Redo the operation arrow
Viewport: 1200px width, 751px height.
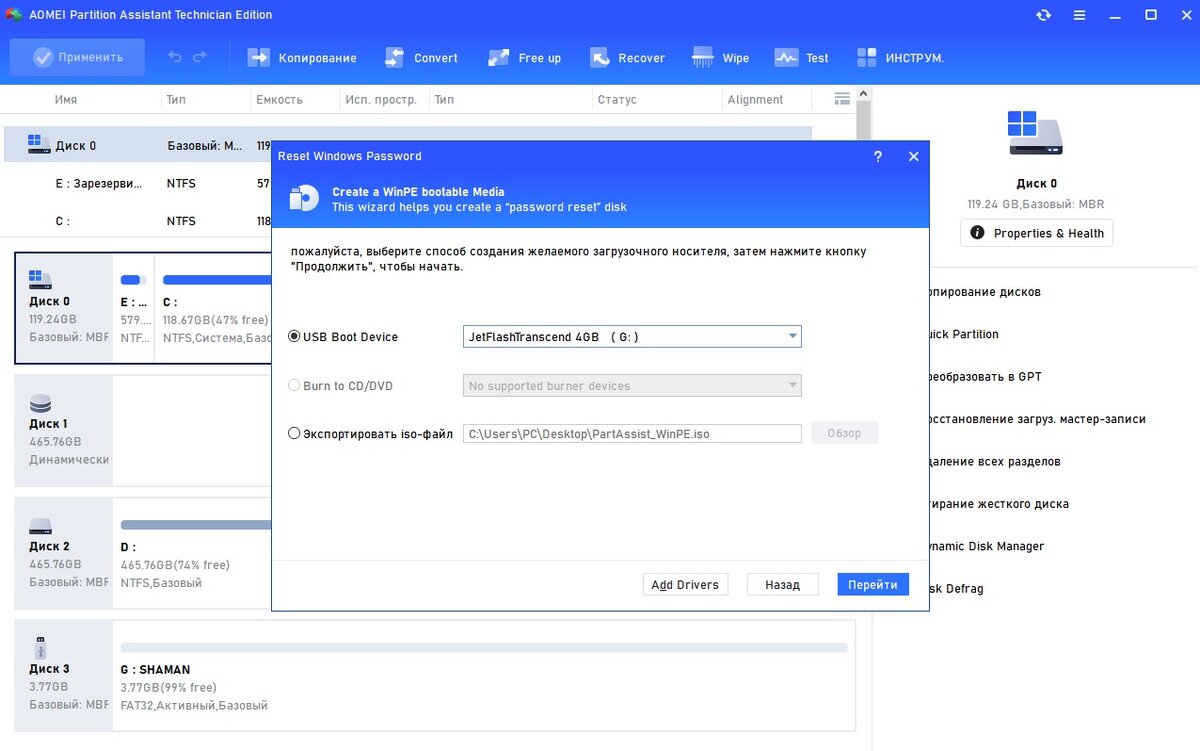coord(200,57)
